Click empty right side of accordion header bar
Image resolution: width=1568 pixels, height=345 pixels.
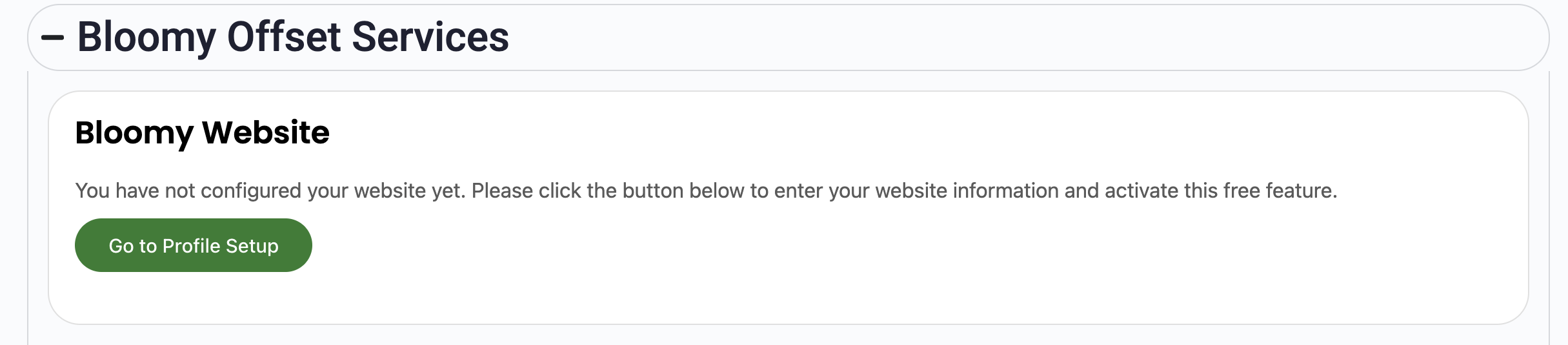click(1032, 37)
